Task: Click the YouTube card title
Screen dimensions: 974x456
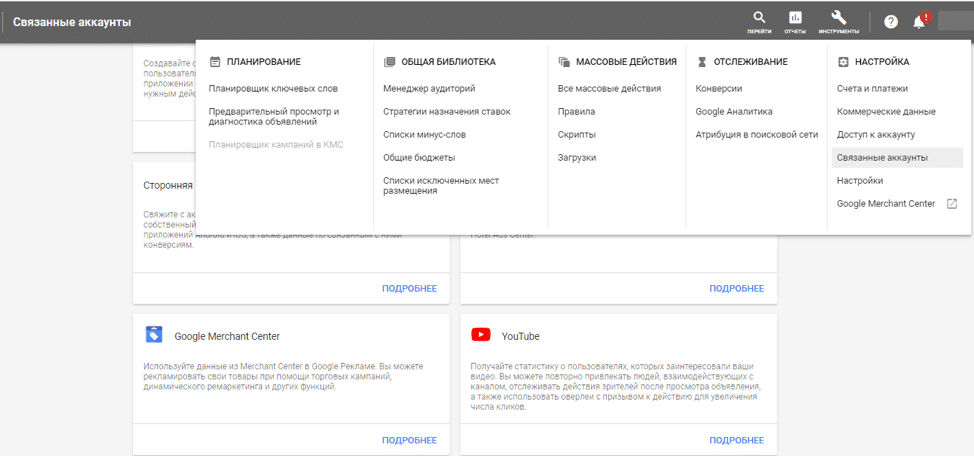Action: (x=521, y=336)
